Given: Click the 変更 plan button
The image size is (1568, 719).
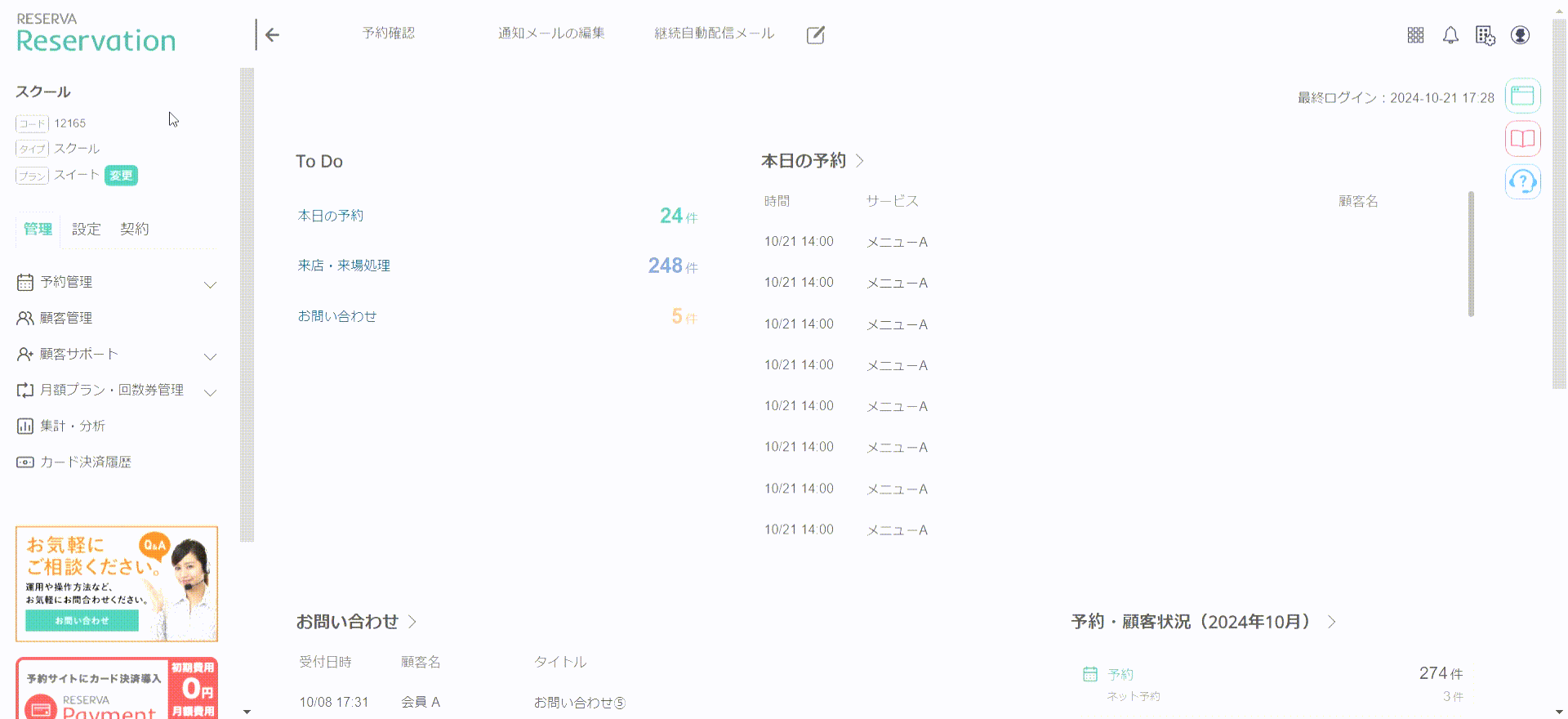Looking at the screenshot, I should tap(121, 176).
